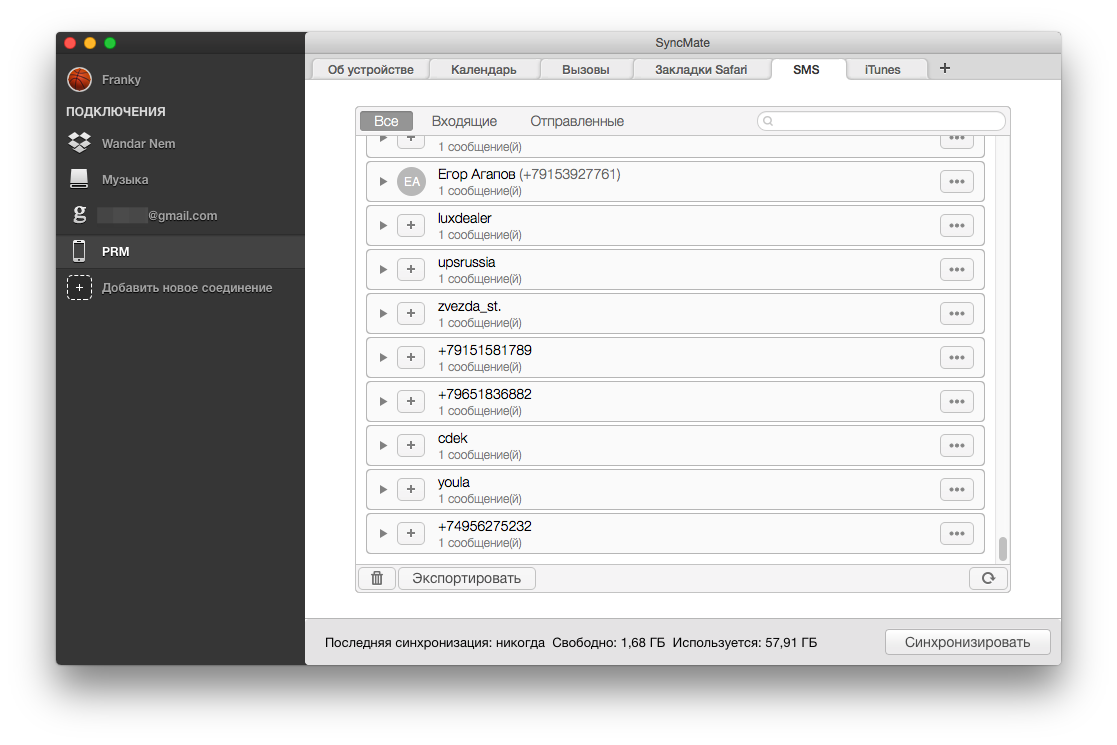Expand the +74956275232 conversation

383,533
